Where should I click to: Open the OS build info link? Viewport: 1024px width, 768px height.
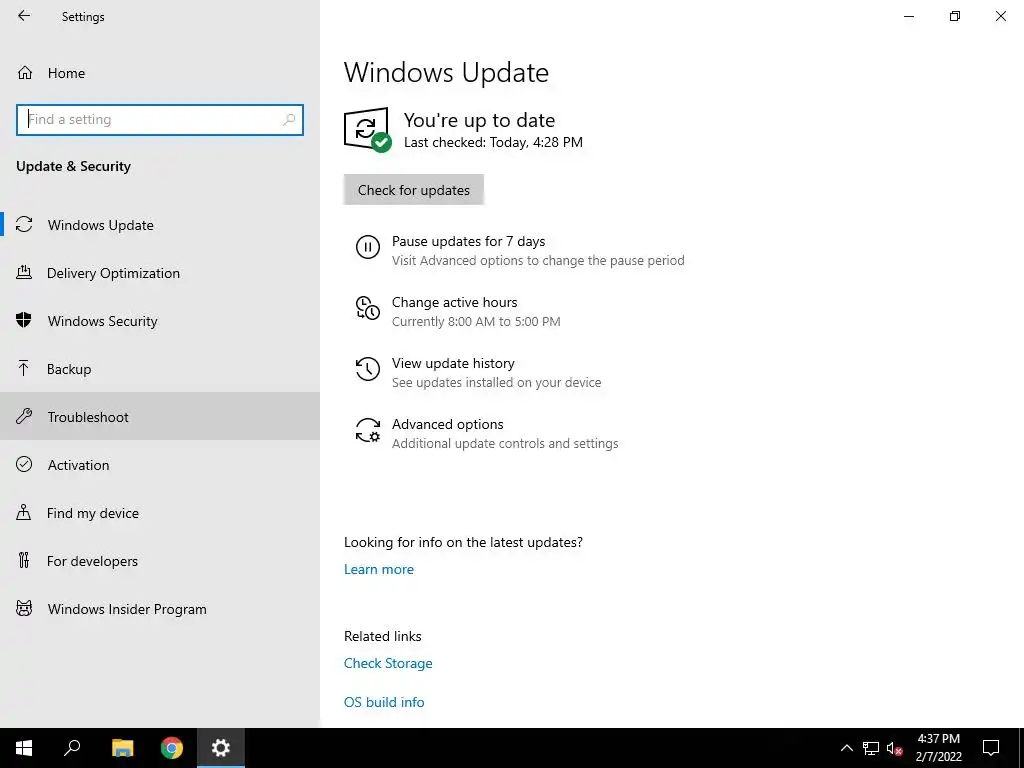click(384, 702)
